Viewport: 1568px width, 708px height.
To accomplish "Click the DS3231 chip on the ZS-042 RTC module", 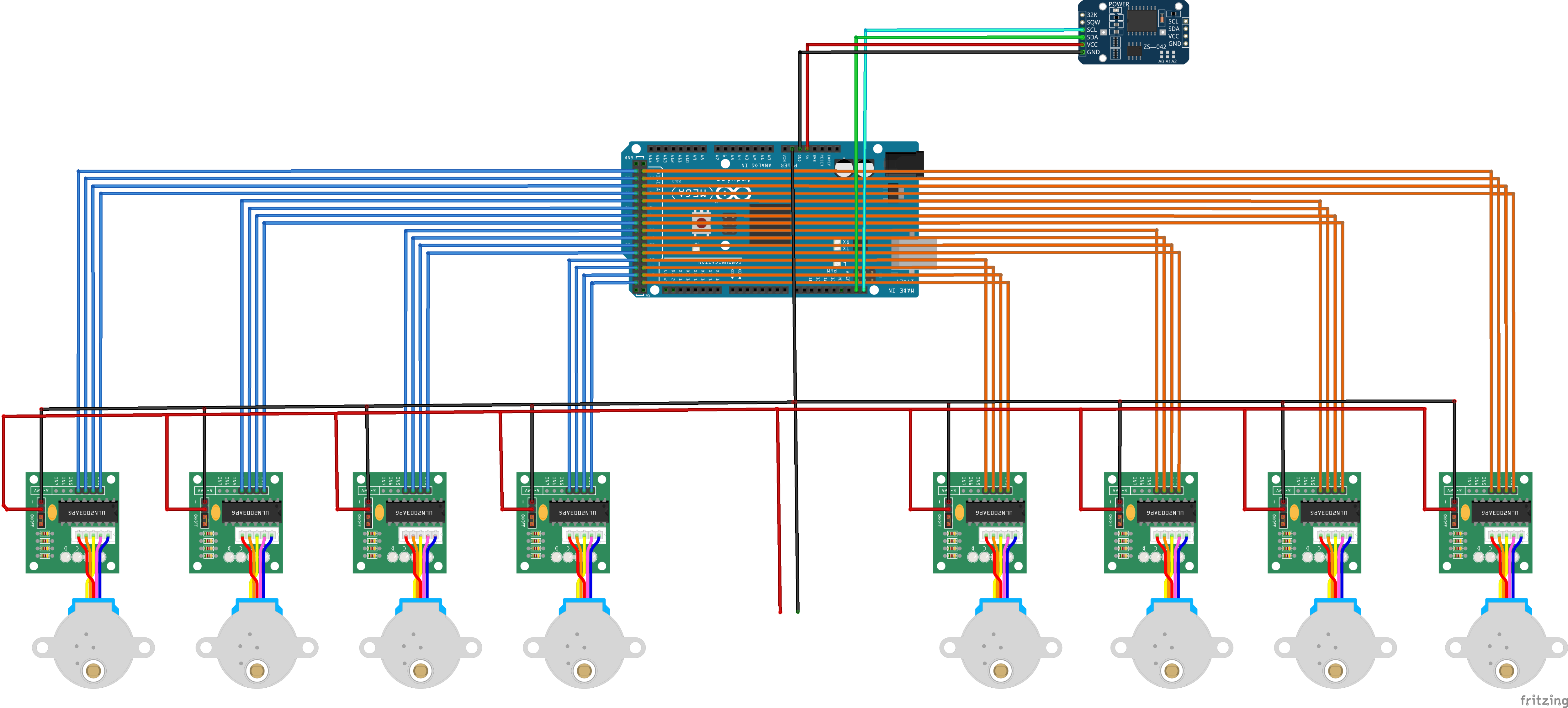I will tap(1142, 21).
